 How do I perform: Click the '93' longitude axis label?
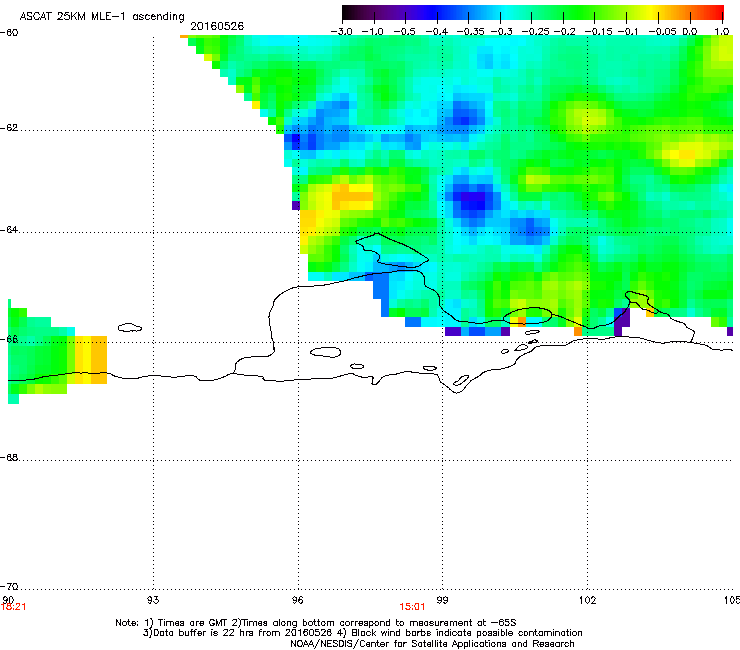[x=153, y=600]
